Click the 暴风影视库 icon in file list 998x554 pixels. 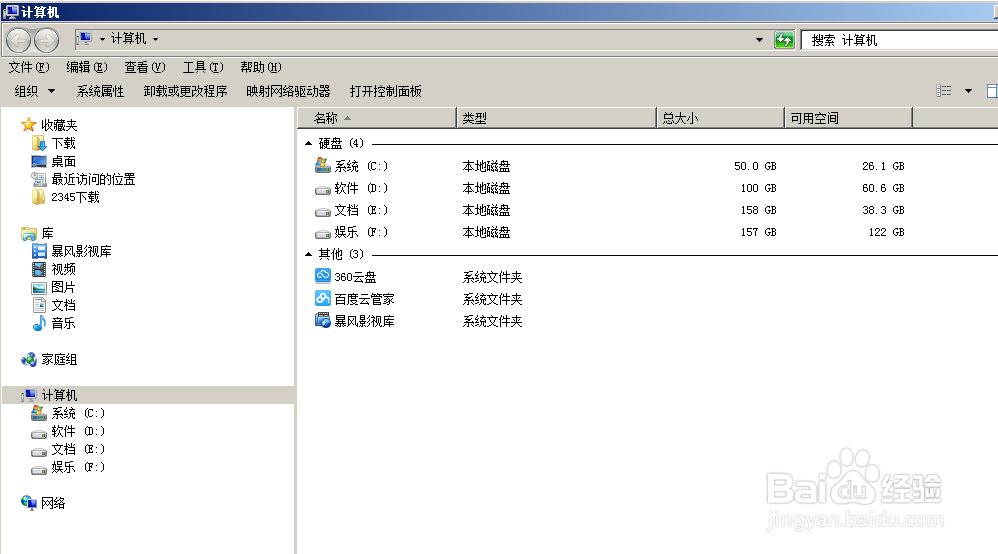click(x=323, y=320)
